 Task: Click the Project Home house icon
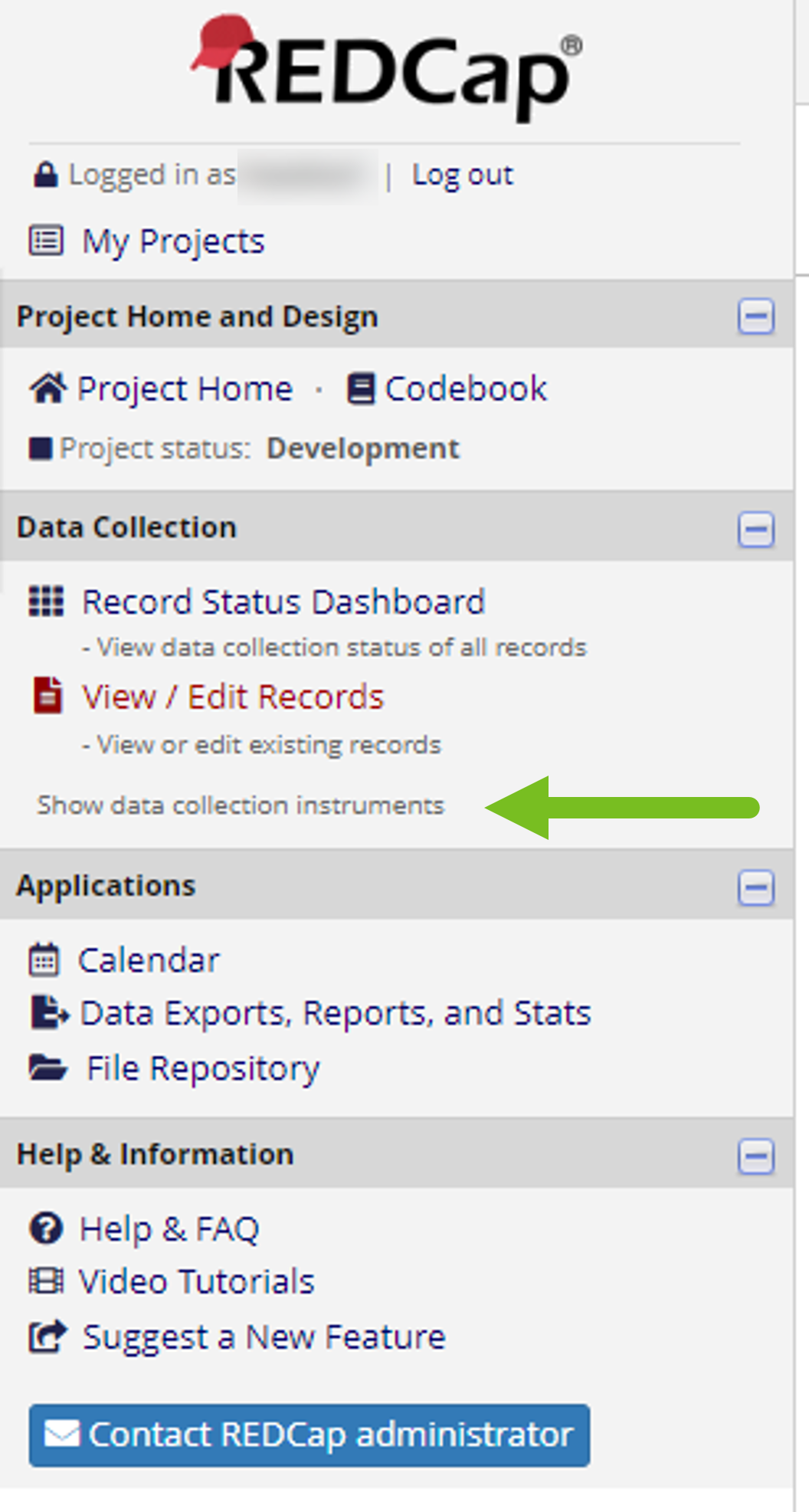point(47,389)
